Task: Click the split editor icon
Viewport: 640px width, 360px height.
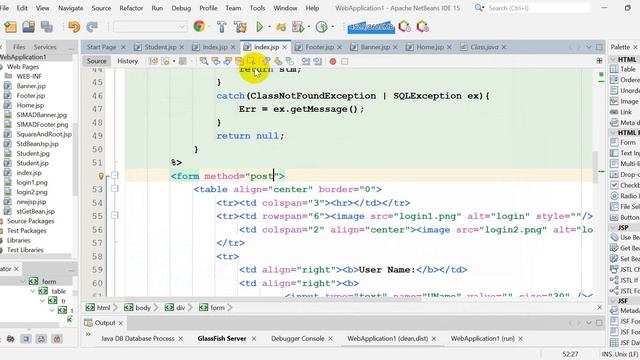Action: [599, 61]
